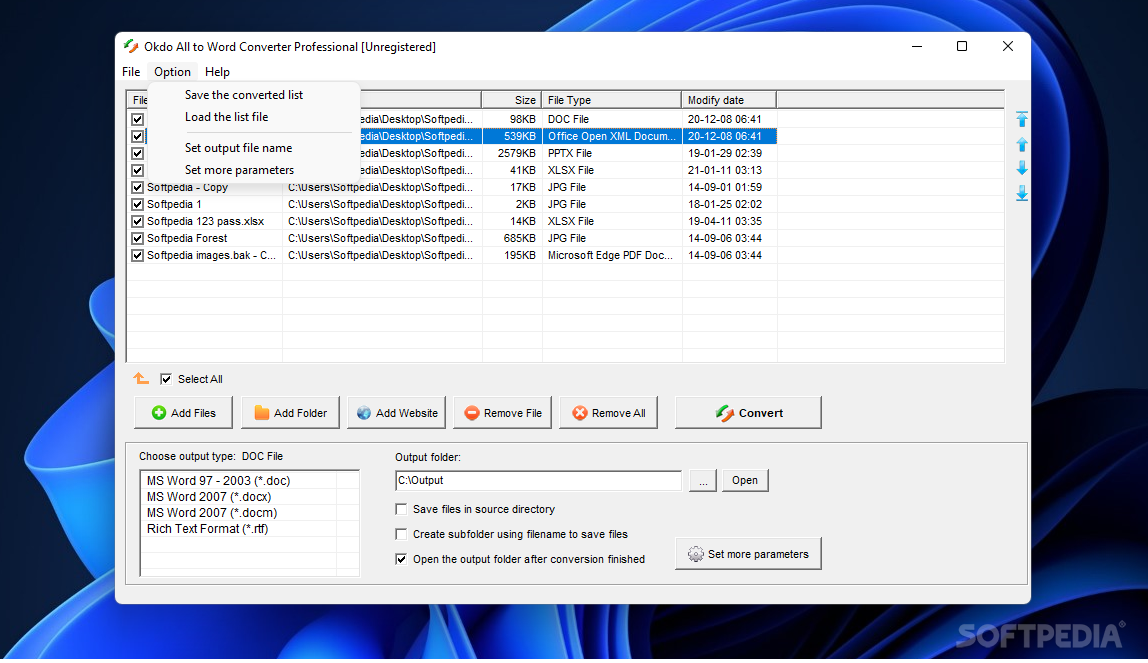Image resolution: width=1148 pixels, height=663 pixels.
Task: Click the Remove File button
Action: coord(502,413)
